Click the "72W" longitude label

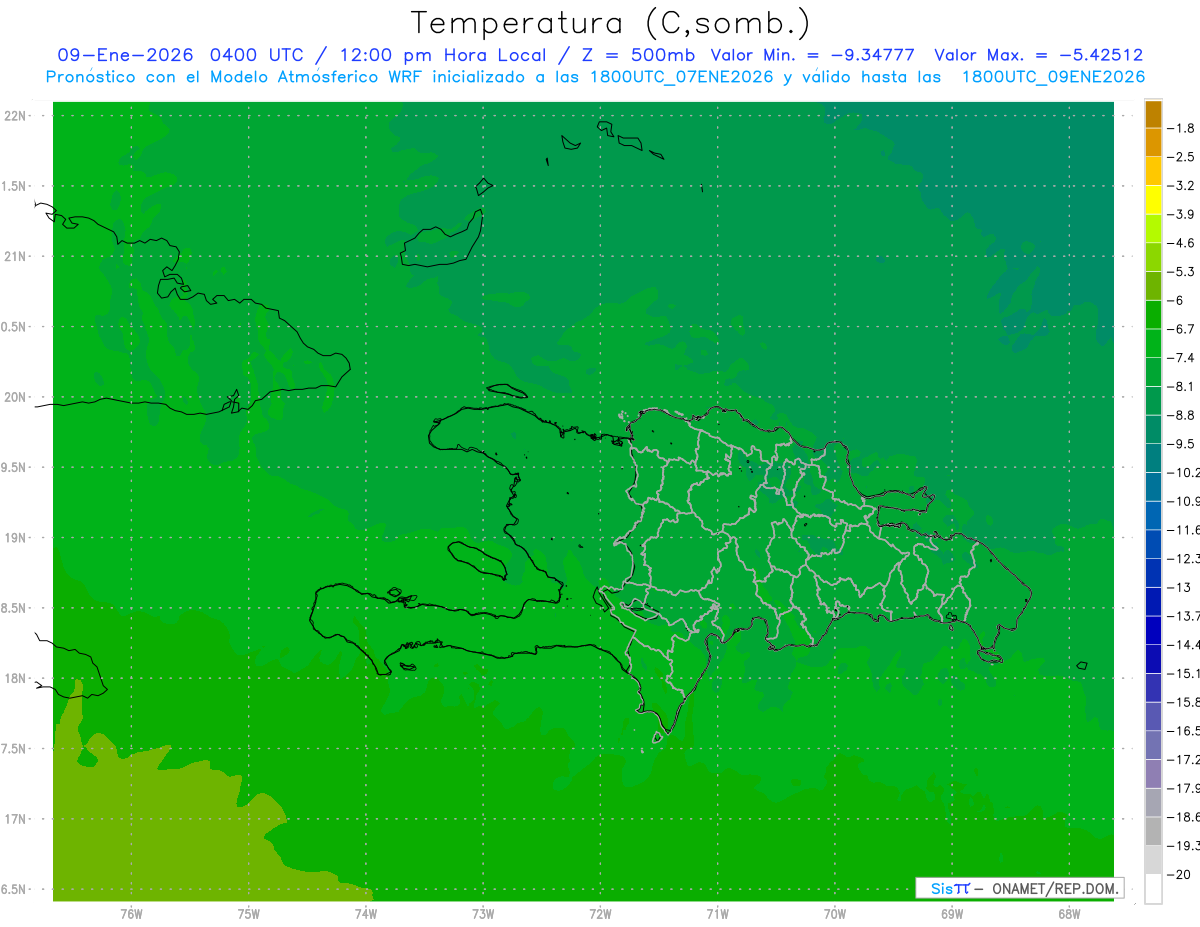pyautogui.click(x=600, y=914)
